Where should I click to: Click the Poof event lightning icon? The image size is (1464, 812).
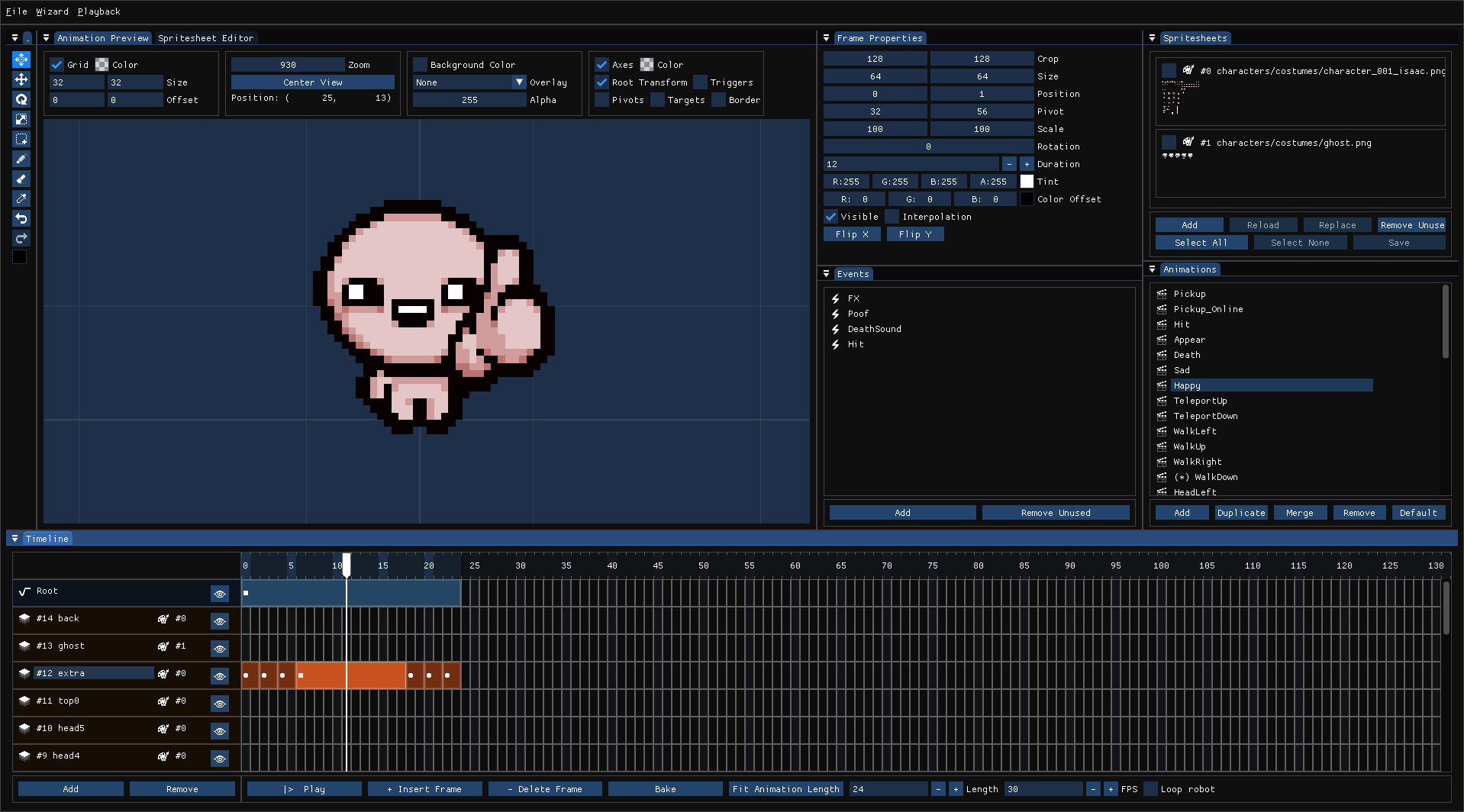[x=836, y=314]
